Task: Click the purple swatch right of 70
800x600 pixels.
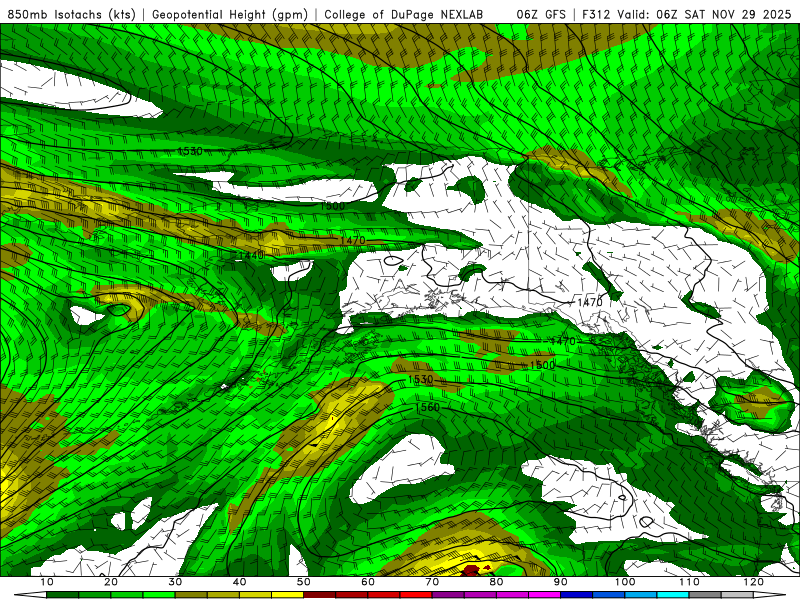Action: coord(447,595)
